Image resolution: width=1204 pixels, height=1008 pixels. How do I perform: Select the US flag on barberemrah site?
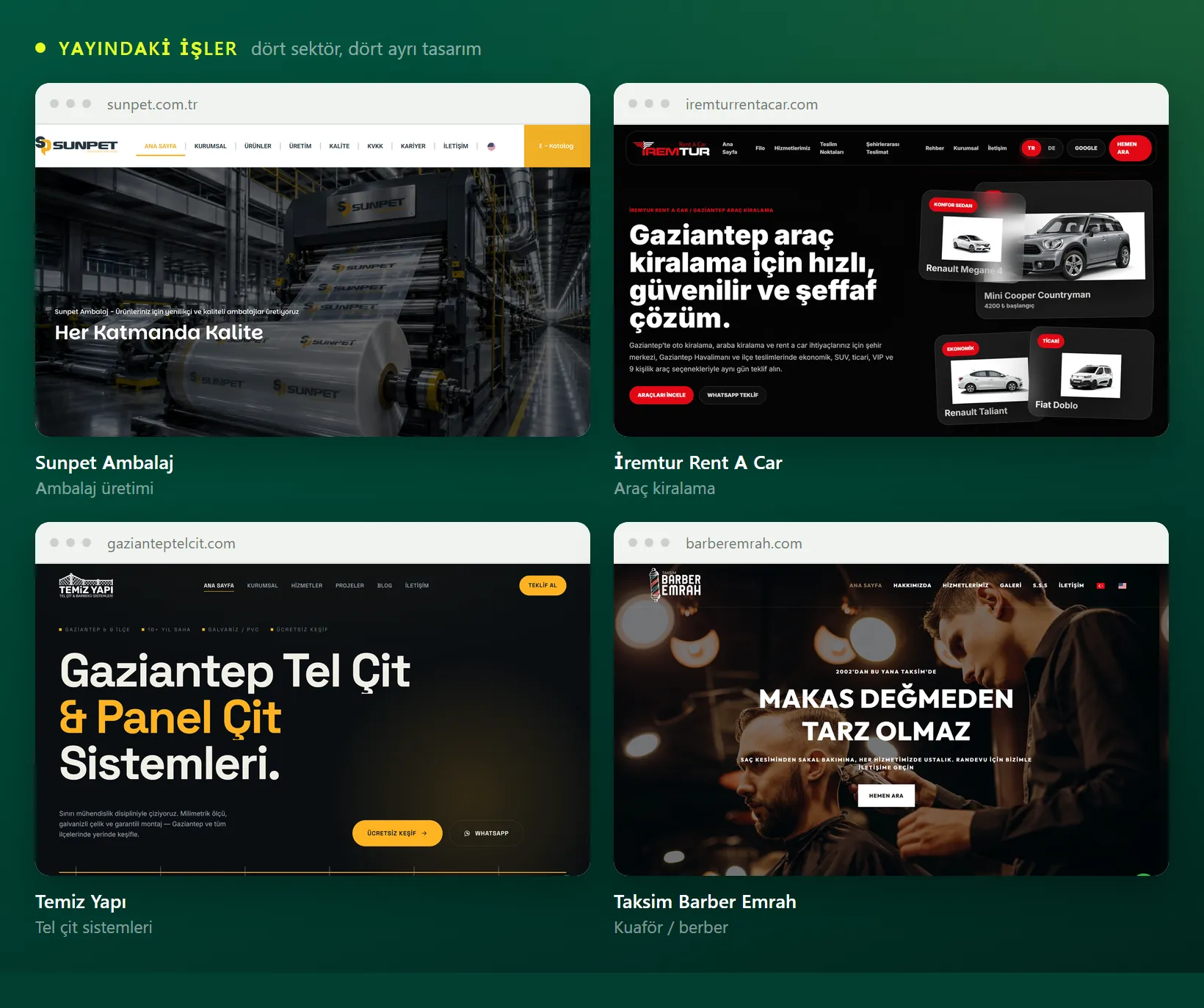(x=1122, y=586)
